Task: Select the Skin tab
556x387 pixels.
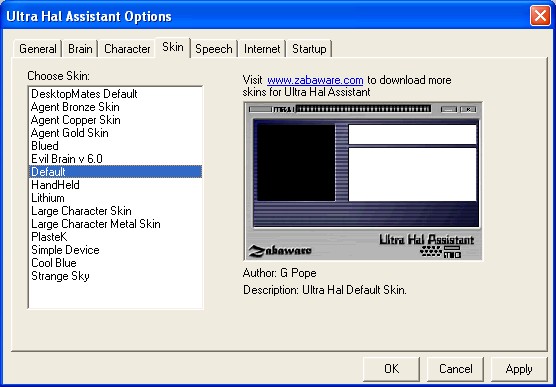Action: pos(173,47)
